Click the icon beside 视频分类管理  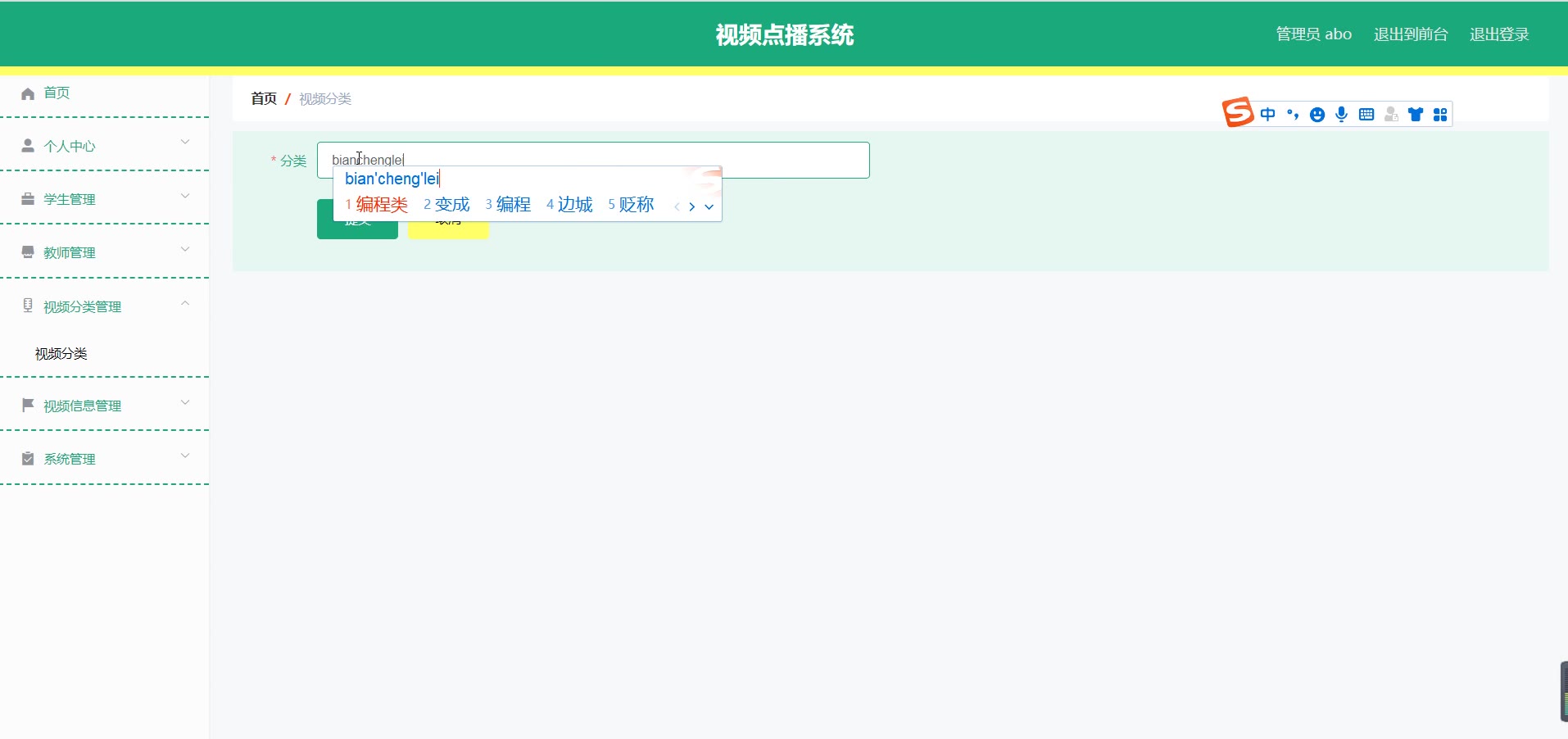tap(28, 306)
